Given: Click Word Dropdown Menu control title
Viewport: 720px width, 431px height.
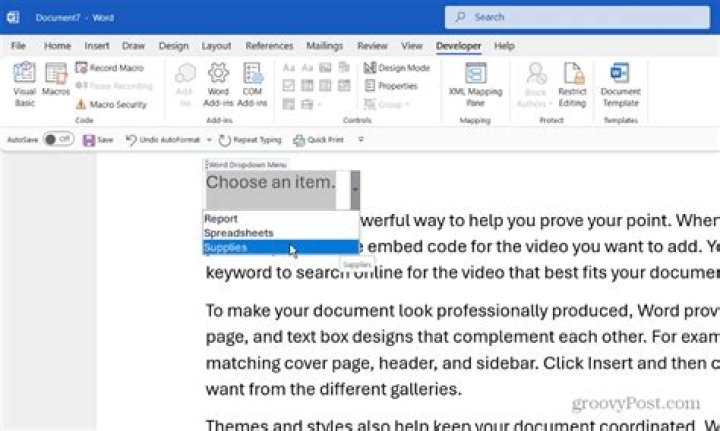Looking at the screenshot, I should pos(247,165).
